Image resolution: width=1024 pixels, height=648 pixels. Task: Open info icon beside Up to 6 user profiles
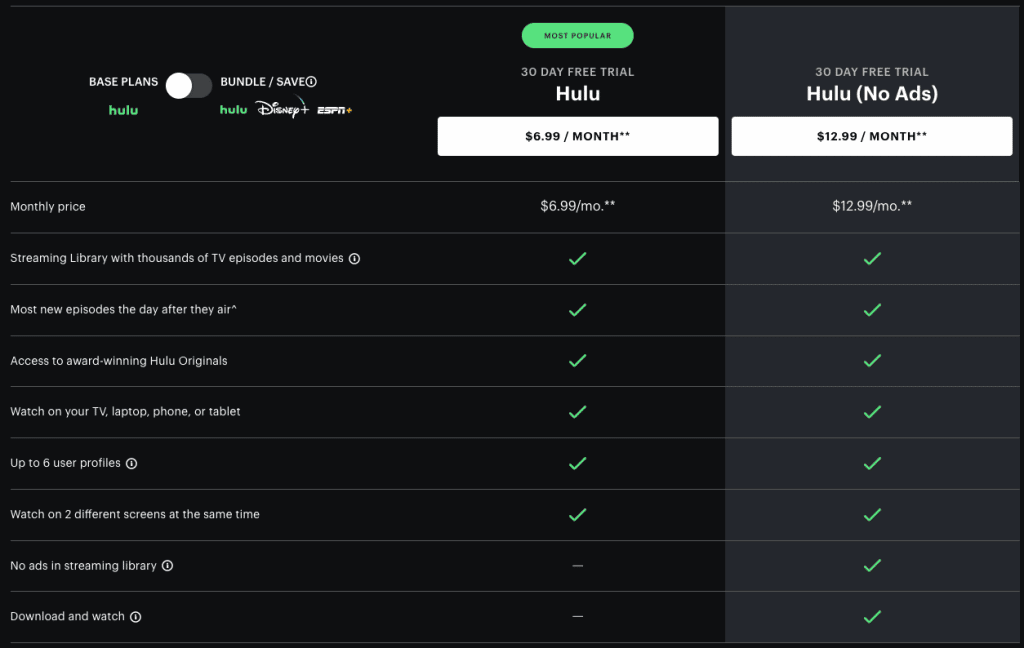point(131,464)
